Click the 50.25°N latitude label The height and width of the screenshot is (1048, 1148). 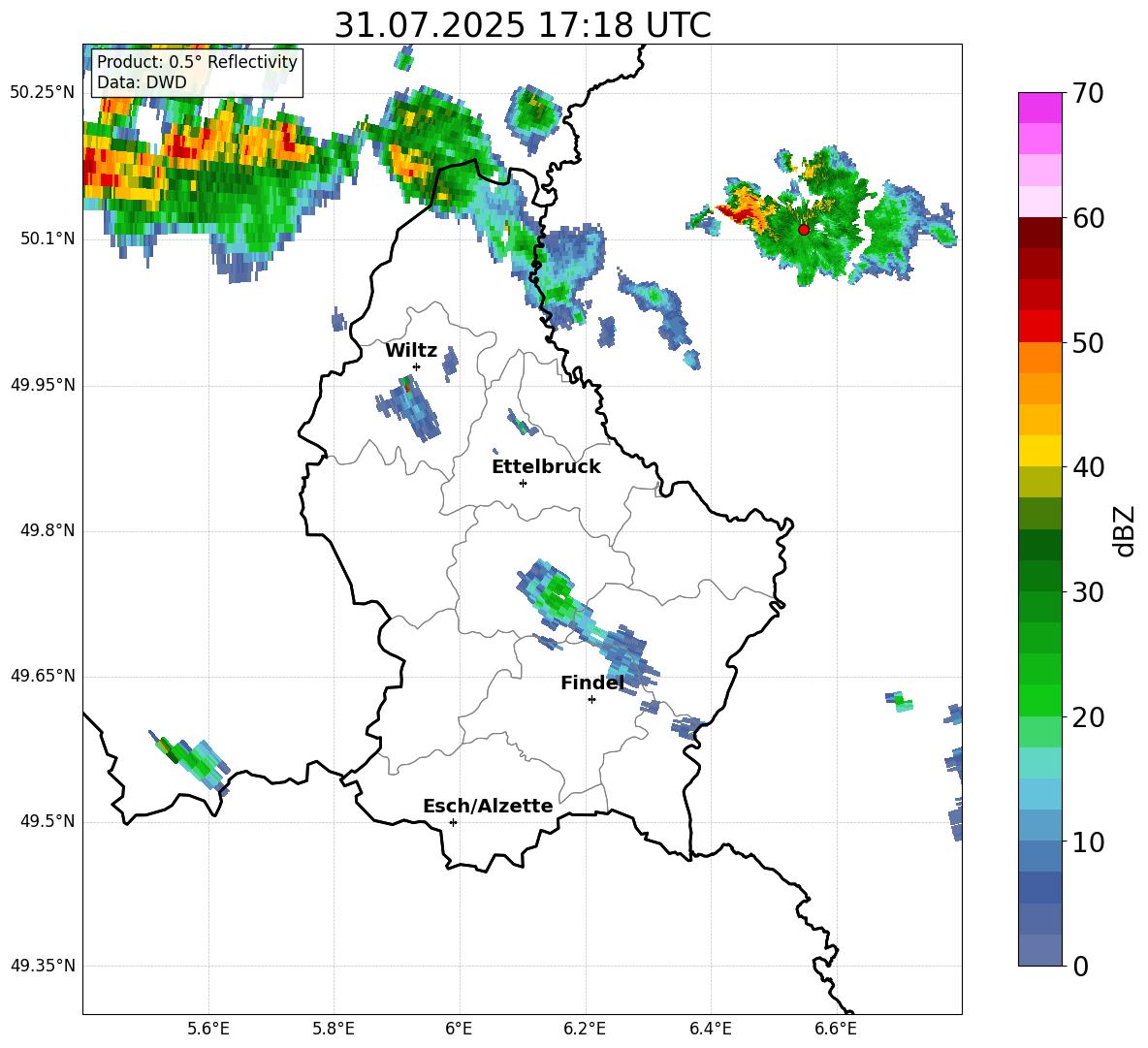click(42, 93)
